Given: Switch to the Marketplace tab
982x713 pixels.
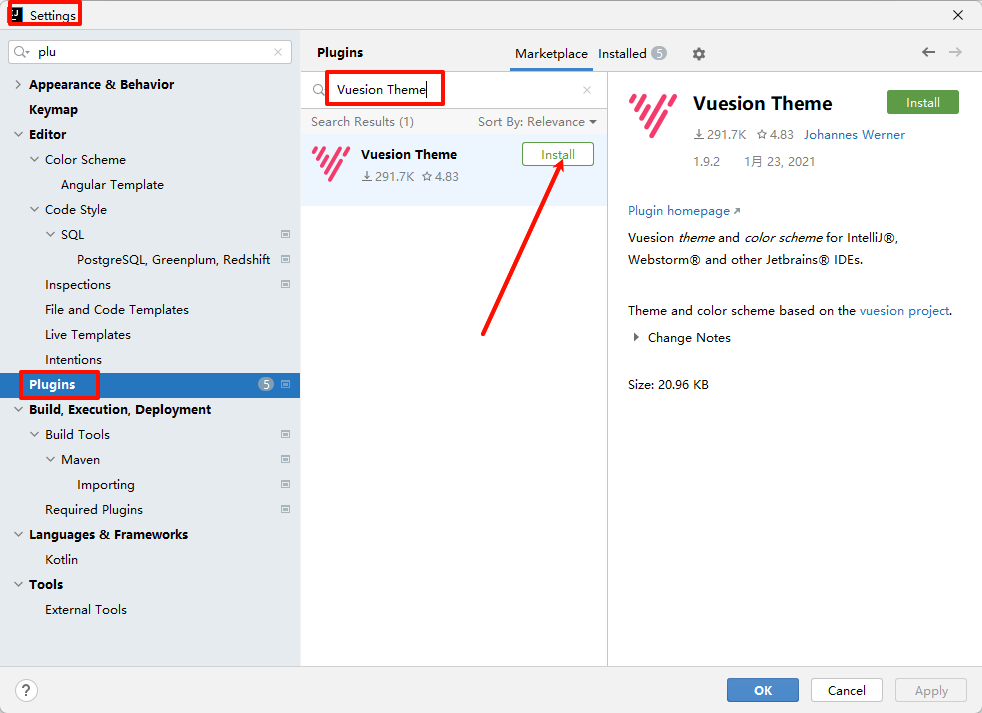Looking at the screenshot, I should (551, 54).
